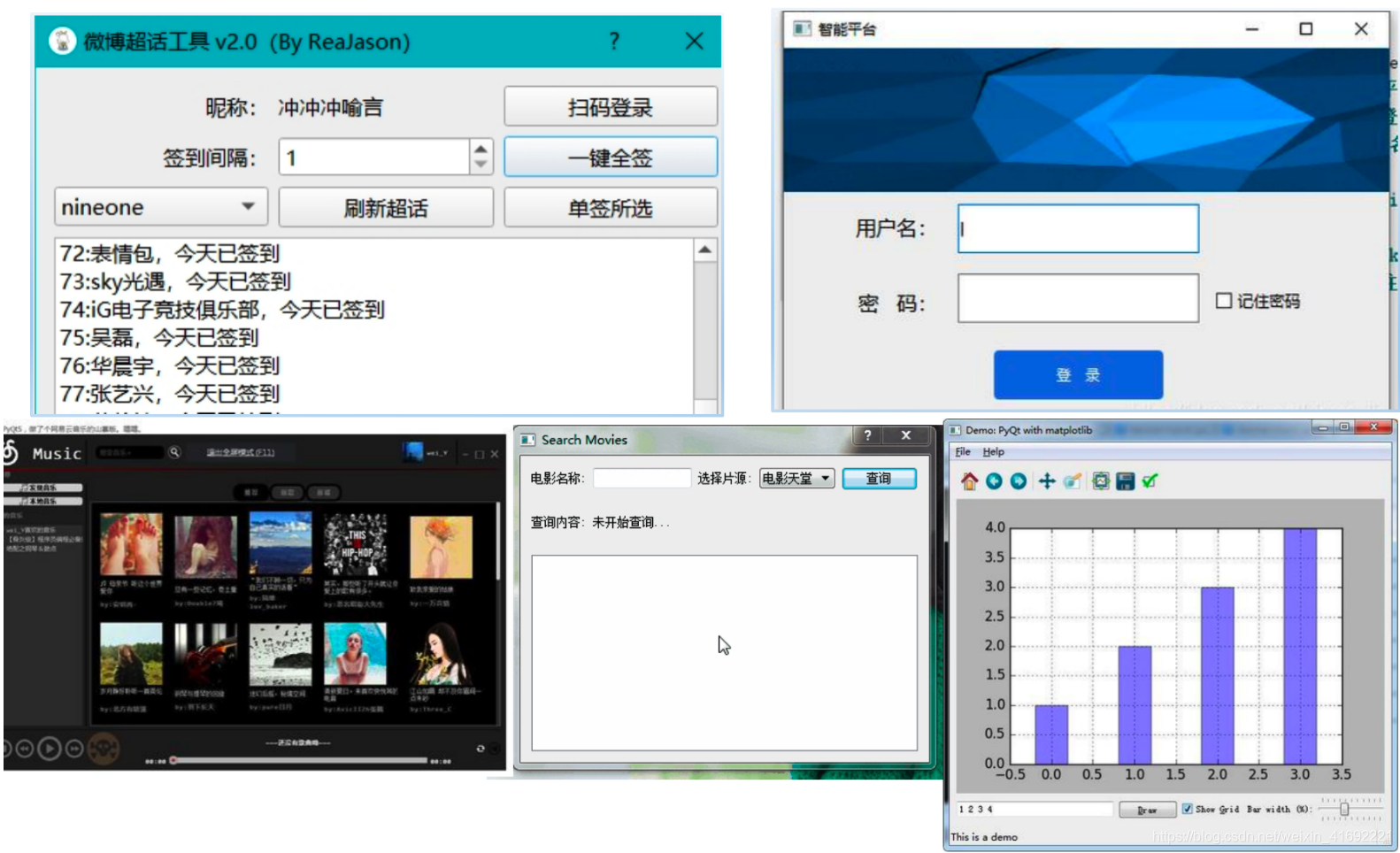Click the blue sky landscape album cover

[281, 543]
